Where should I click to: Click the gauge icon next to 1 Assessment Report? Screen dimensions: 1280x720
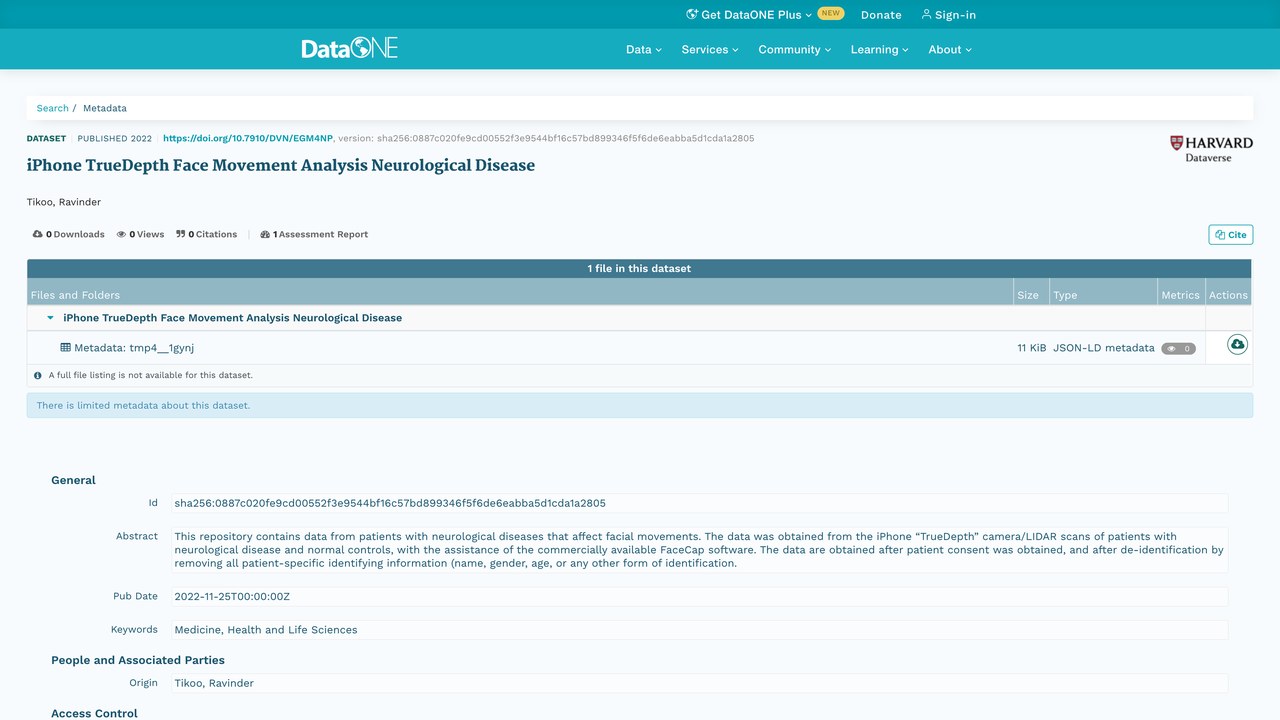click(265, 234)
